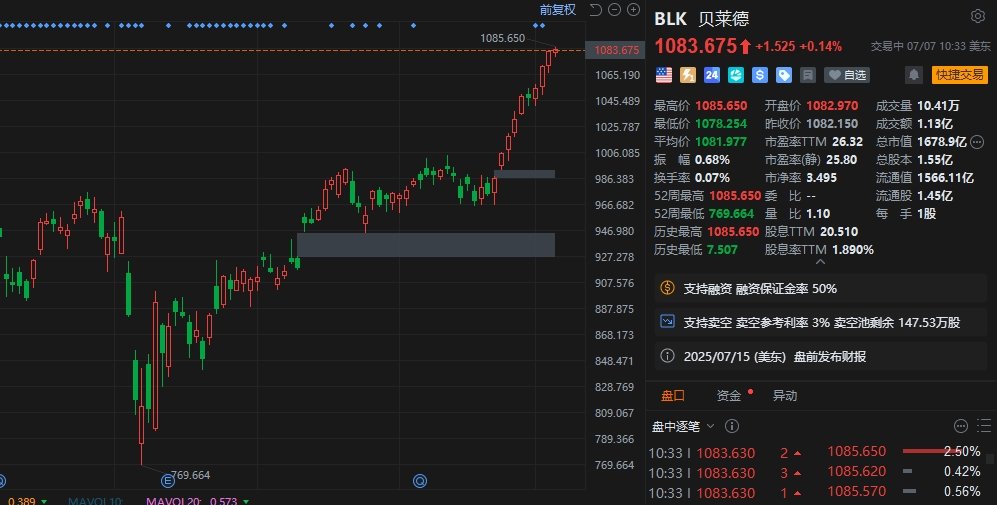Click the gray note icon
The image size is (997, 505).
point(808,75)
